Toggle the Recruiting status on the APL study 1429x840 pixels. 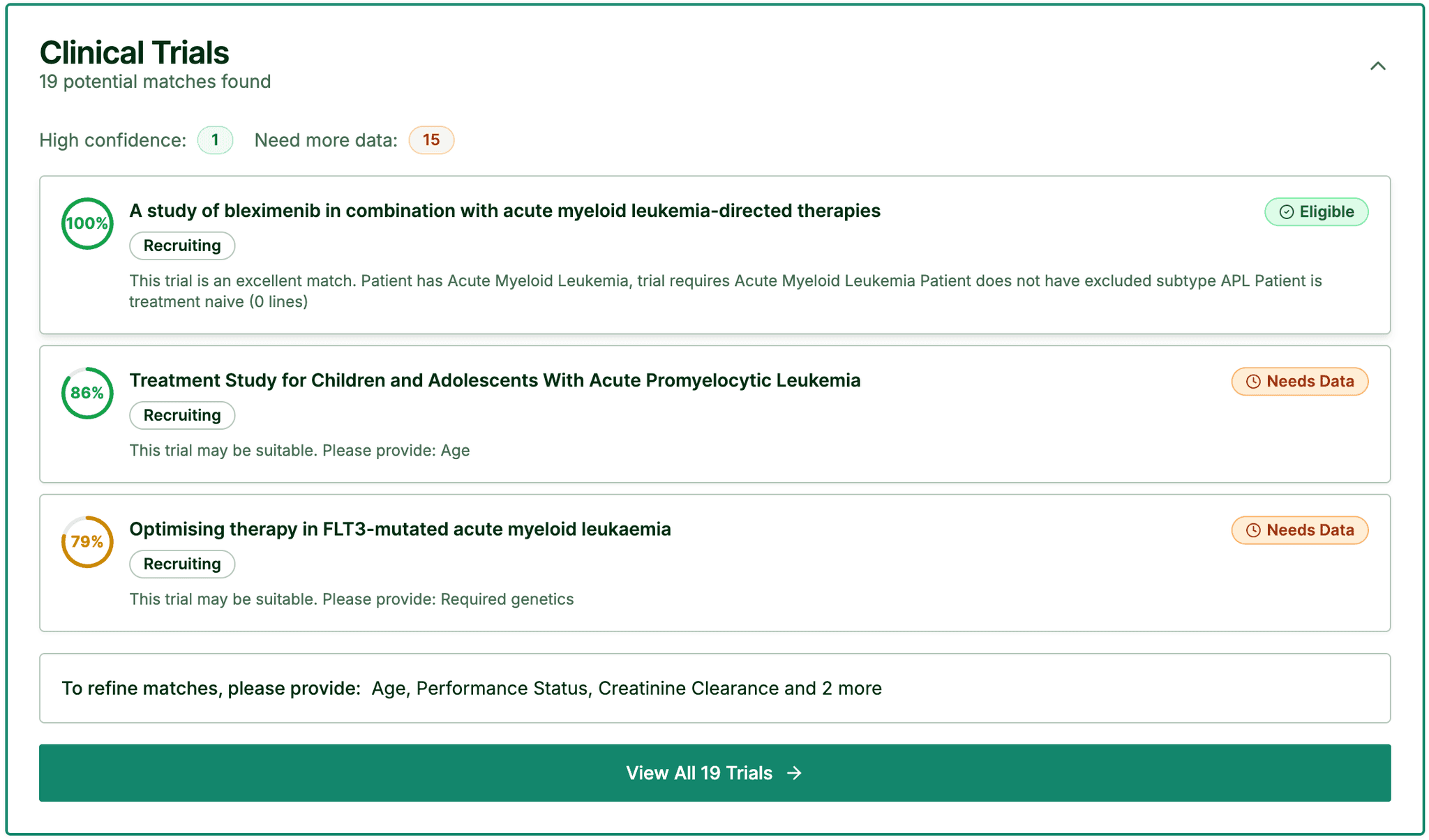pyautogui.click(x=182, y=415)
